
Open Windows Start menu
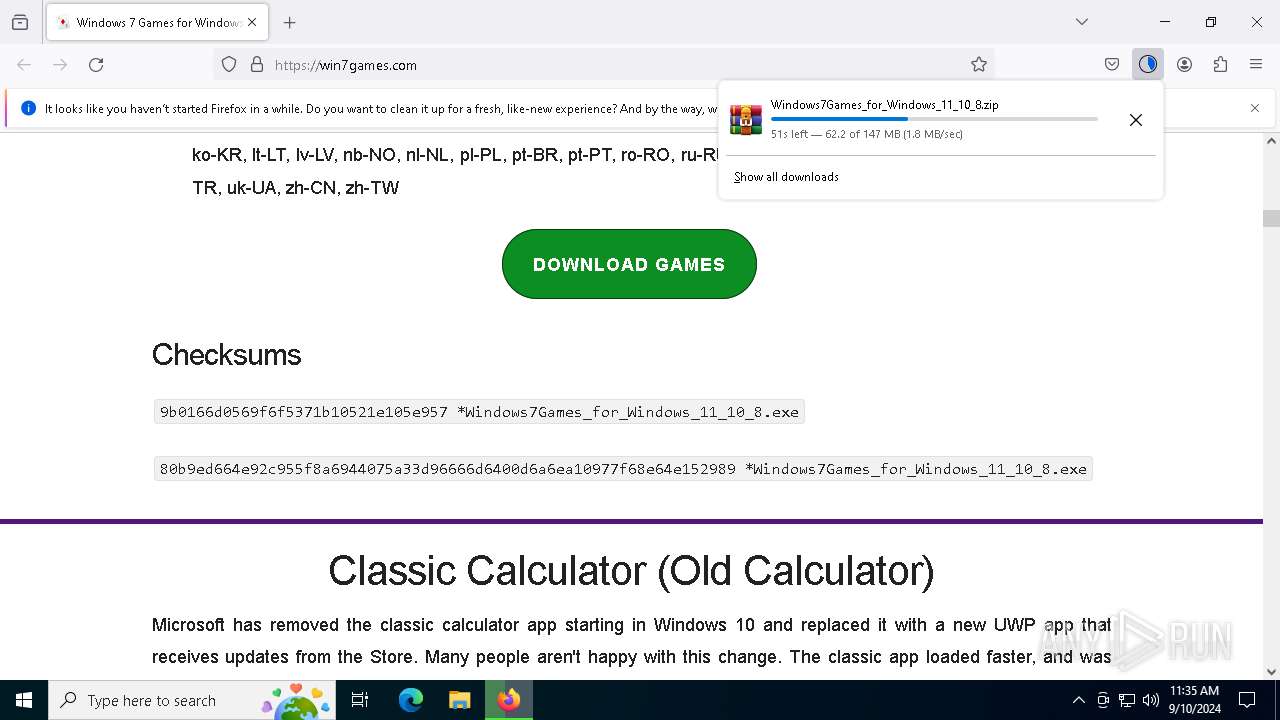pyautogui.click(x=24, y=700)
